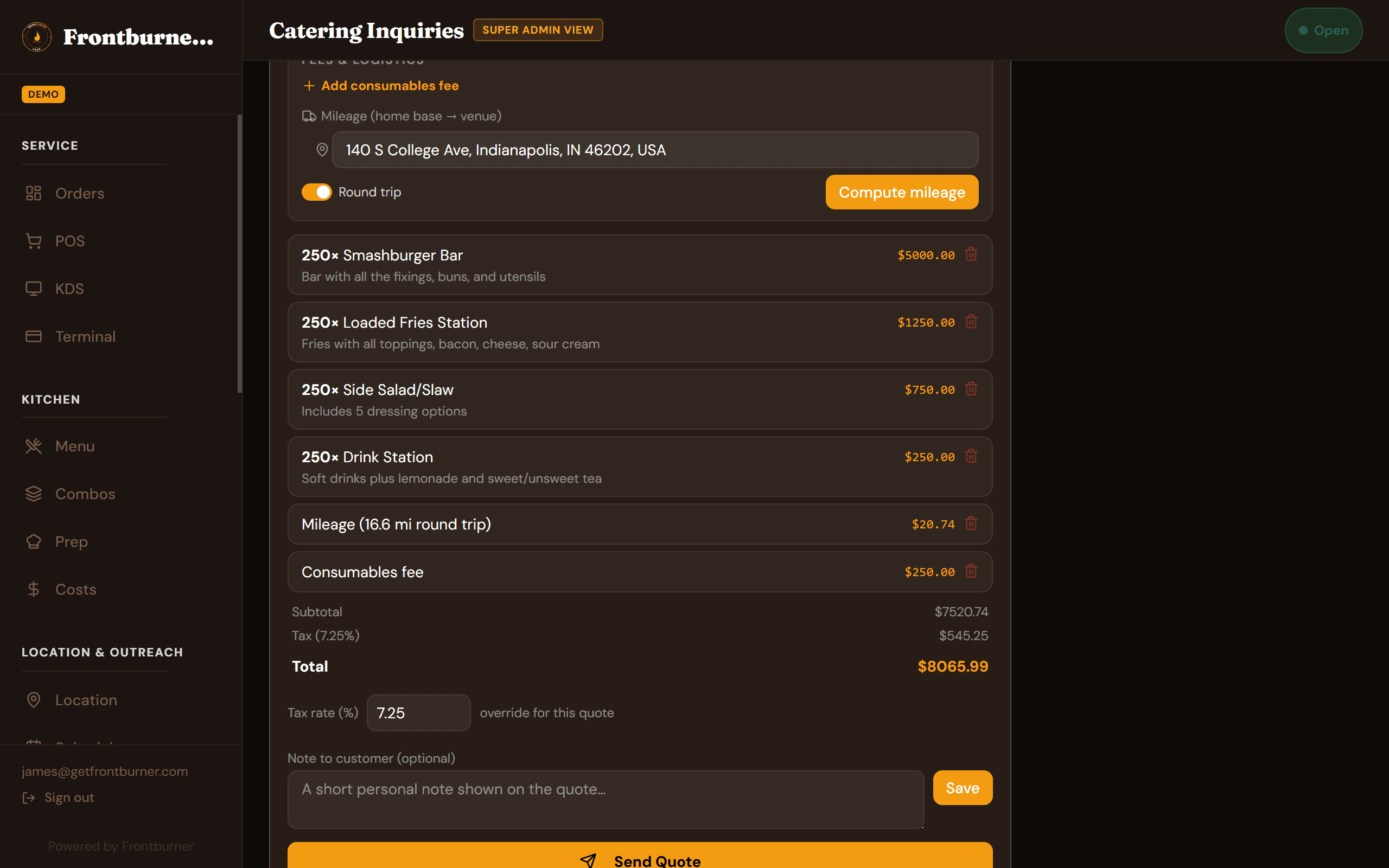The image size is (1389, 868).
Task: Click the venue address input field
Action: [655, 150]
